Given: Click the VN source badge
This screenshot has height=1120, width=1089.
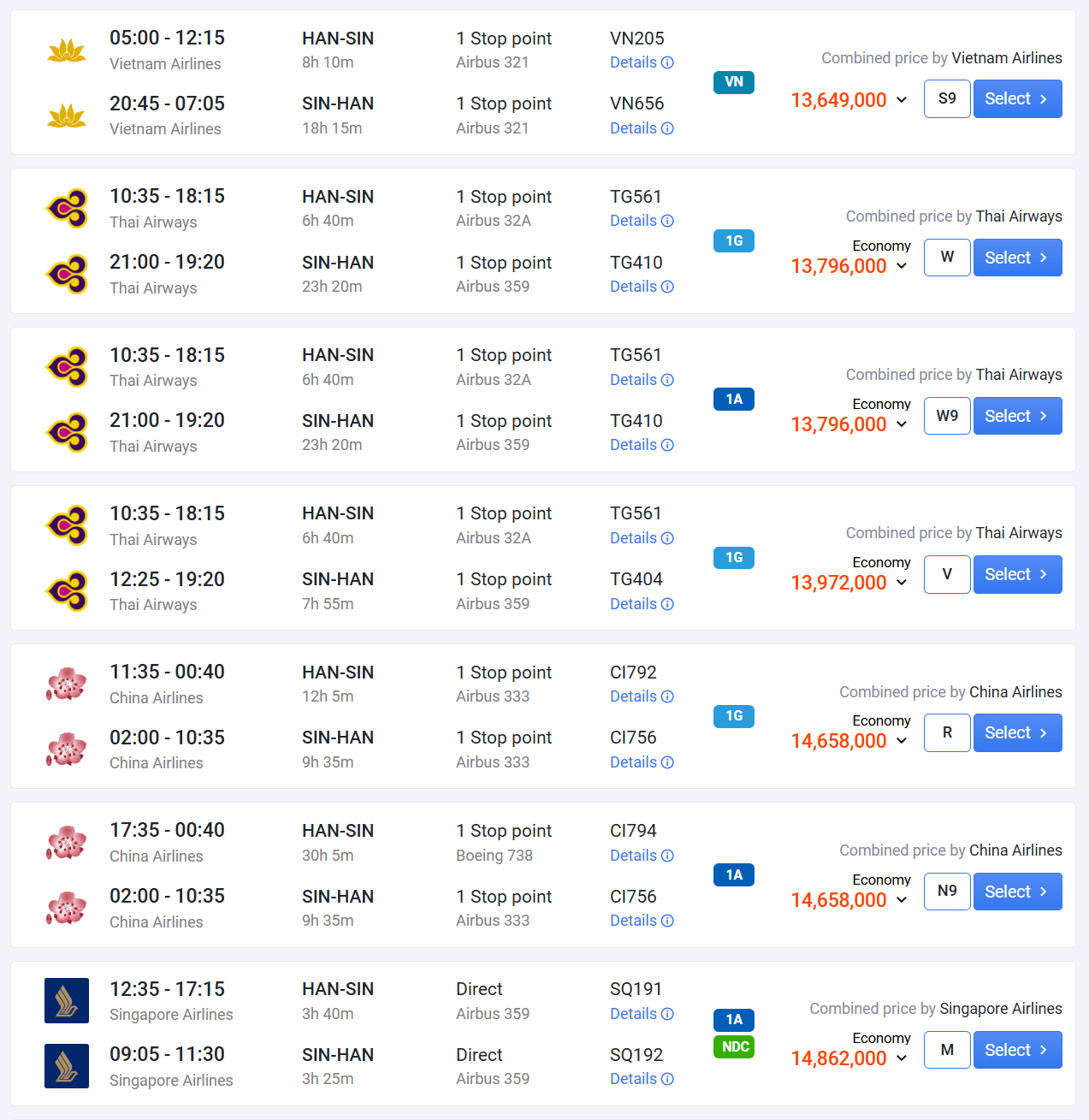Looking at the screenshot, I should (734, 82).
